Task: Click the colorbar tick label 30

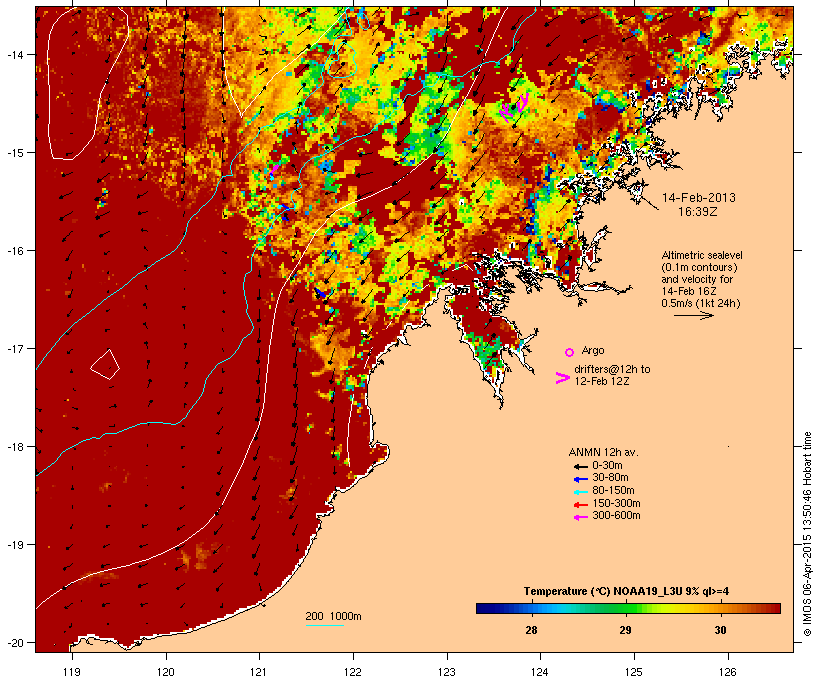Action: point(721,630)
